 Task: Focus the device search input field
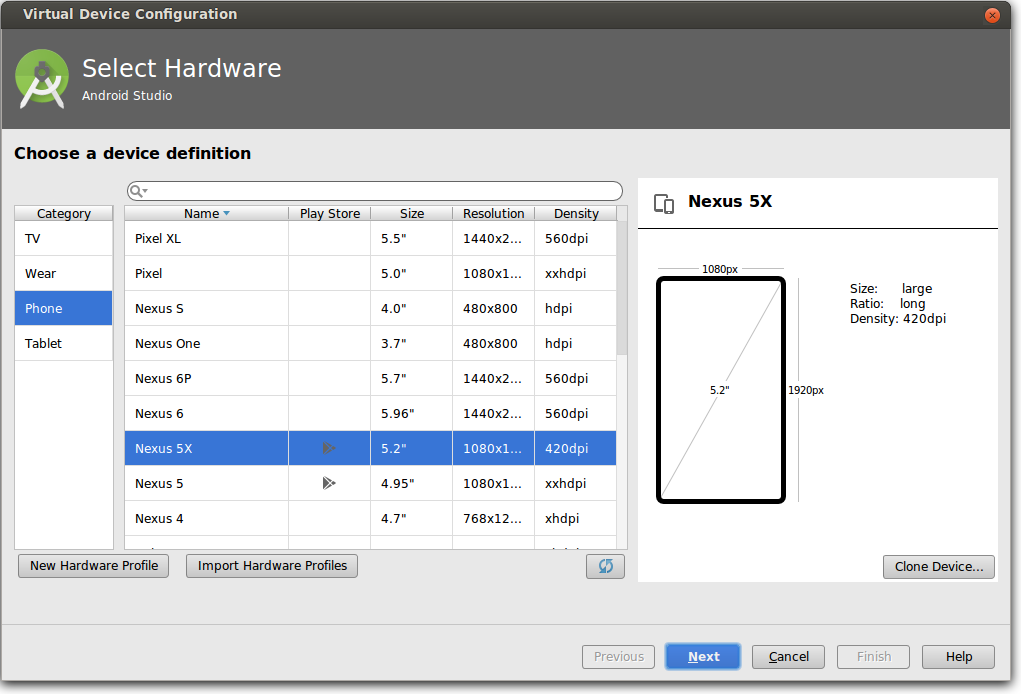pyautogui.click(x=375, y=191)
